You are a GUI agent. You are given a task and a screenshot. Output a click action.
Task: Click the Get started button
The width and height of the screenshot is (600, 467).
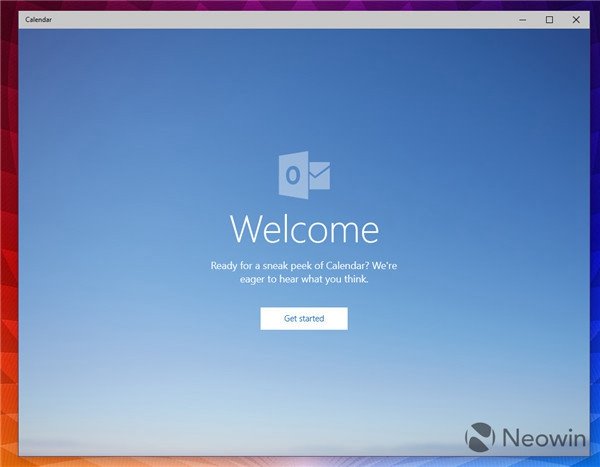[x=304, y=318]
